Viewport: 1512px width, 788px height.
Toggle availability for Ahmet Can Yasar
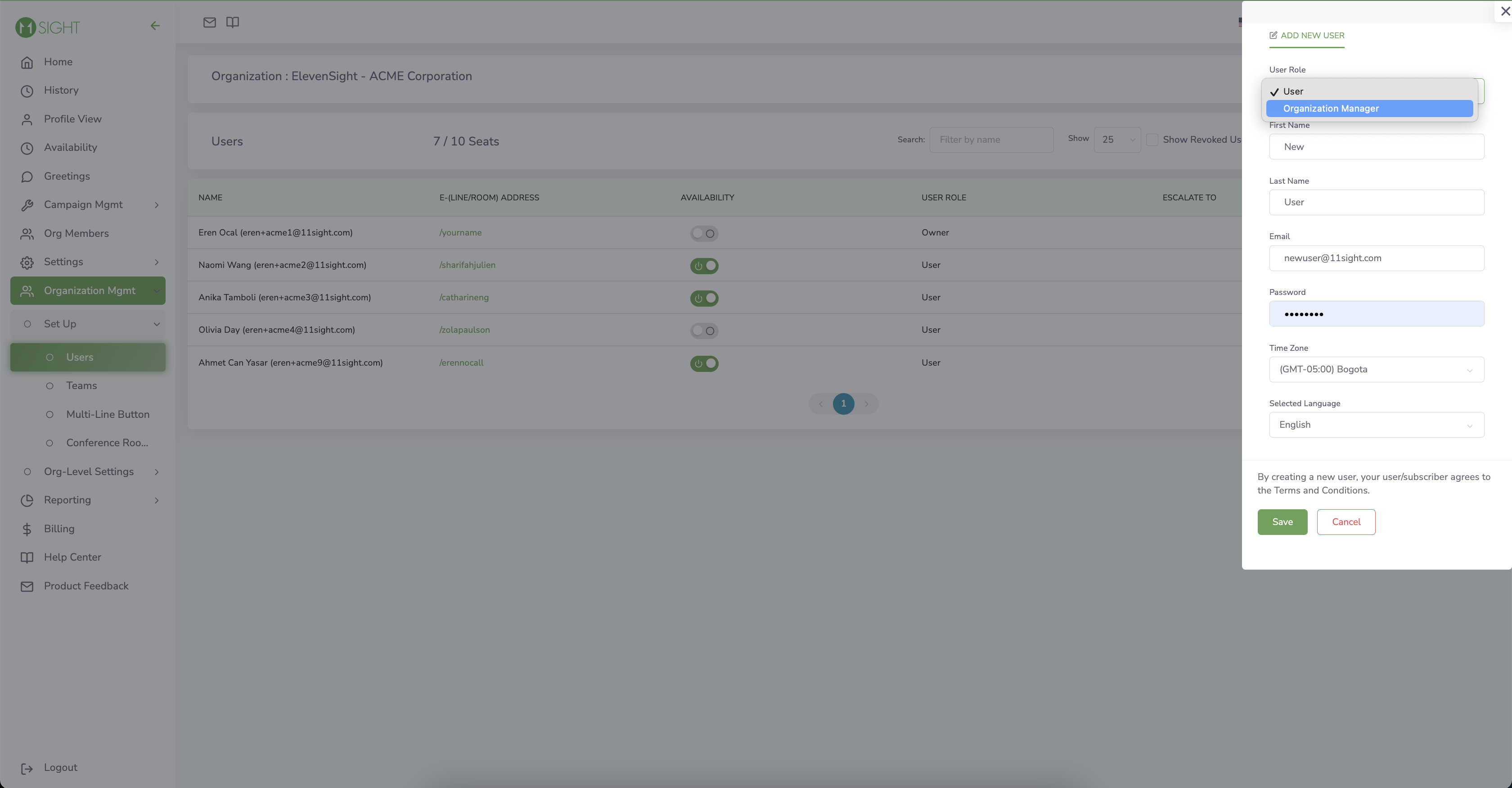coord(704,363)
